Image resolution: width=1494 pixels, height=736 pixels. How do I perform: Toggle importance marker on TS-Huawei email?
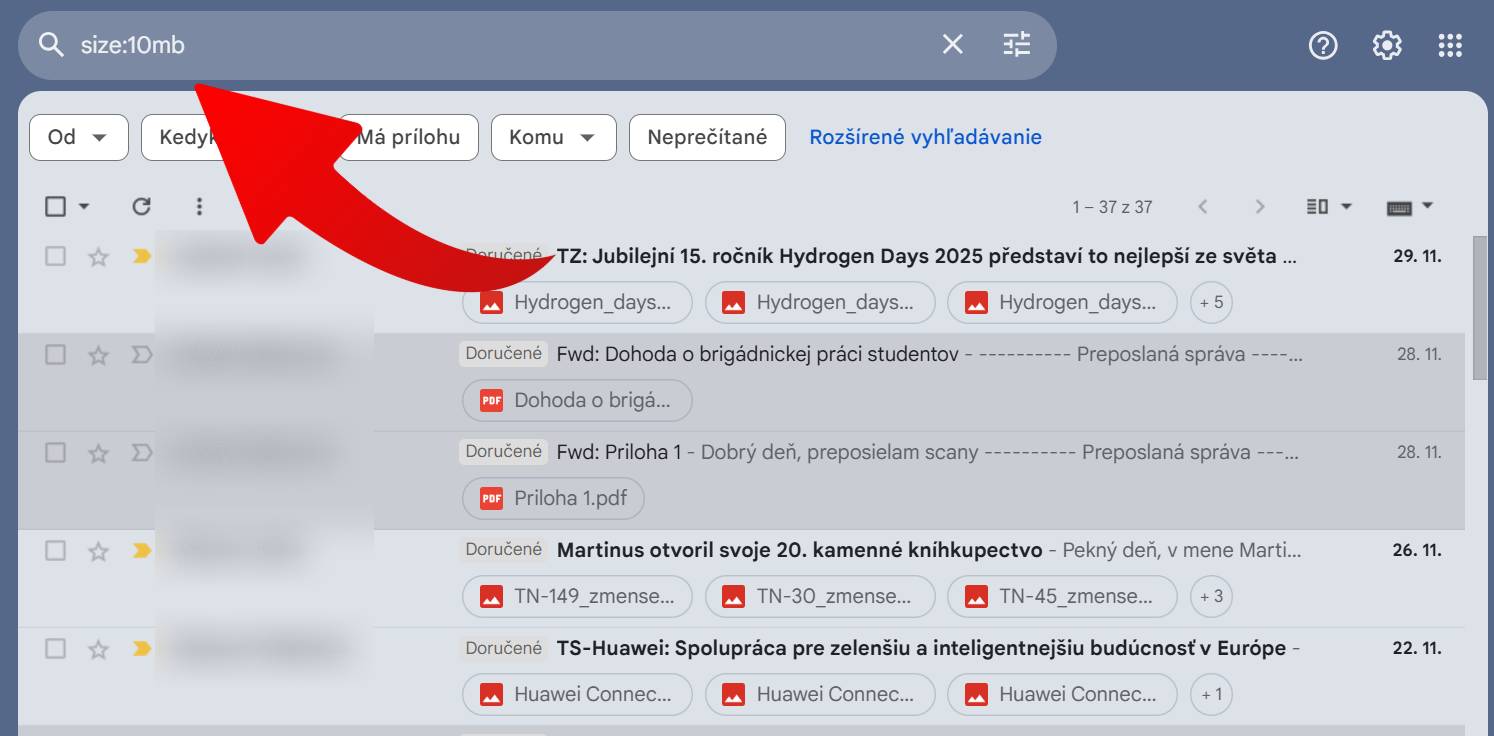point(142,648)
